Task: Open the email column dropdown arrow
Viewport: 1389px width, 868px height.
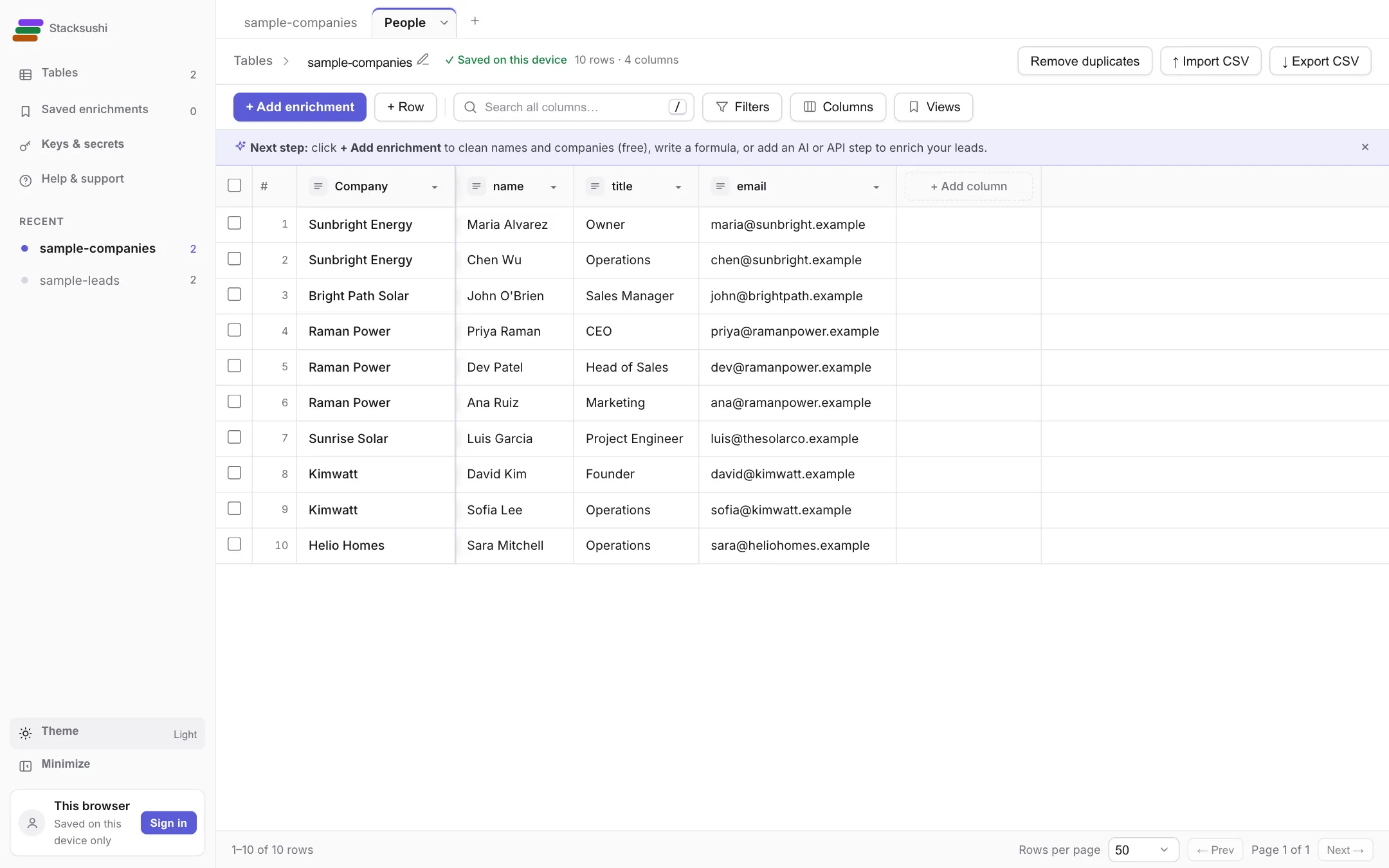Action: (876, 187)
